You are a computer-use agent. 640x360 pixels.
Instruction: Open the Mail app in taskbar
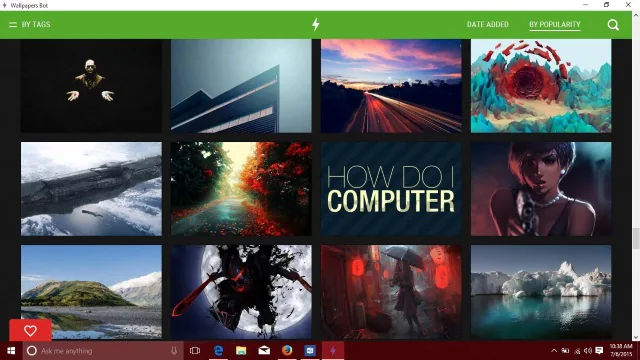coord(264,351)
